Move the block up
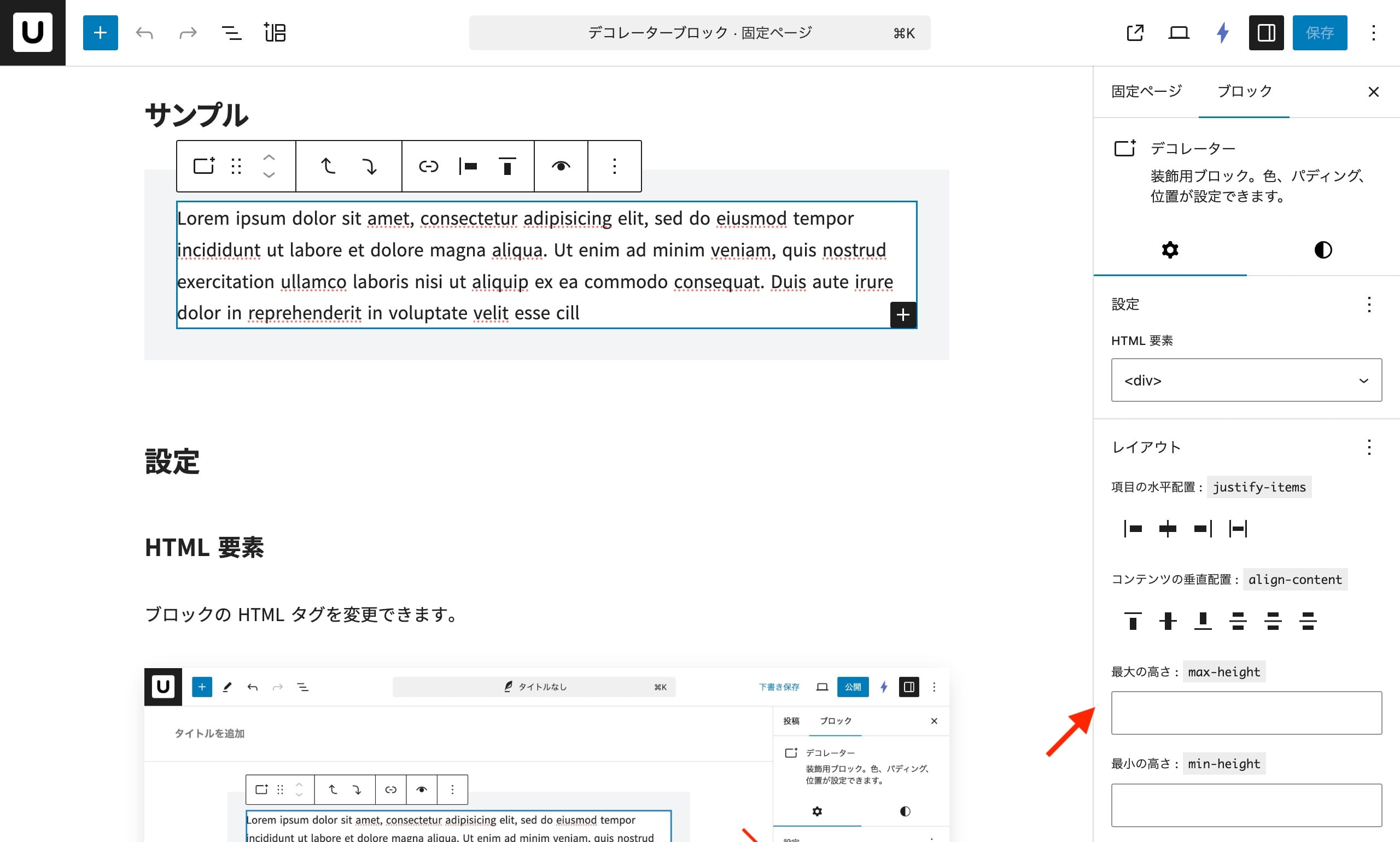The image size is (1400, 842). (269, 157)
